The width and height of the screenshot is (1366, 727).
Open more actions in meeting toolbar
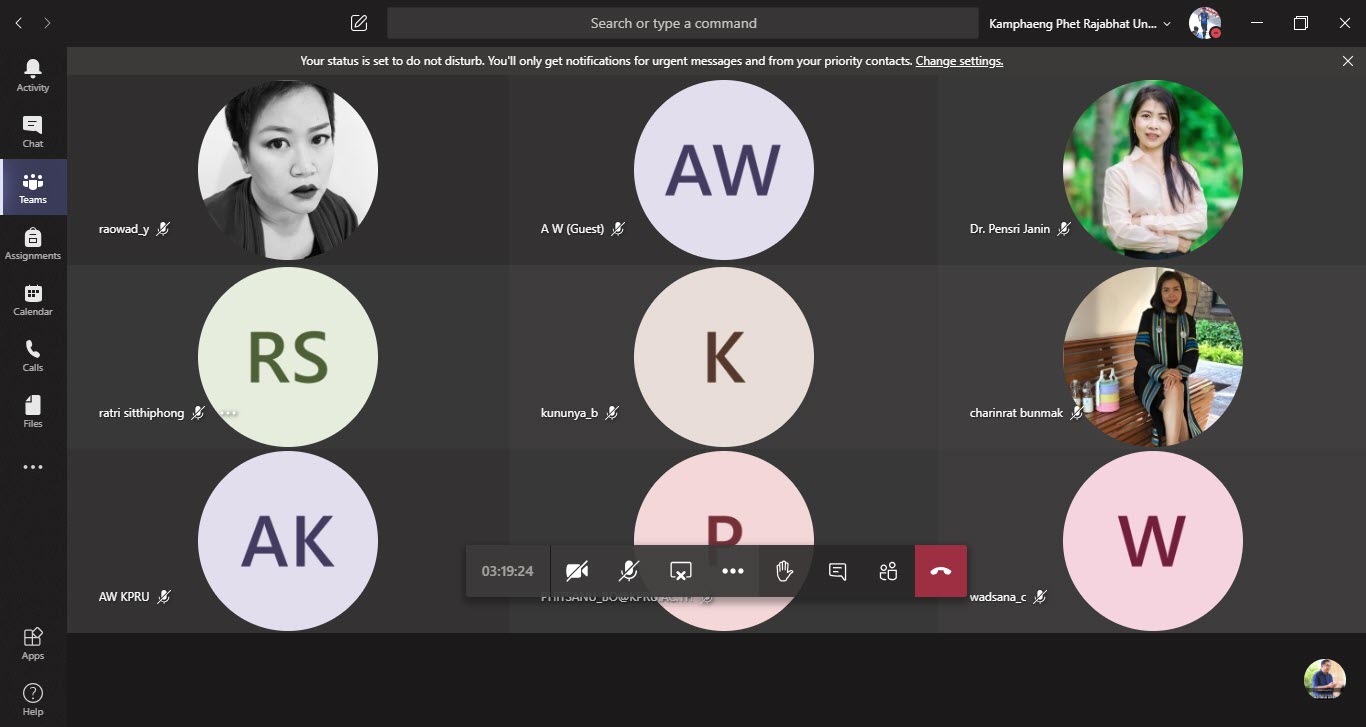click(733, 571)
